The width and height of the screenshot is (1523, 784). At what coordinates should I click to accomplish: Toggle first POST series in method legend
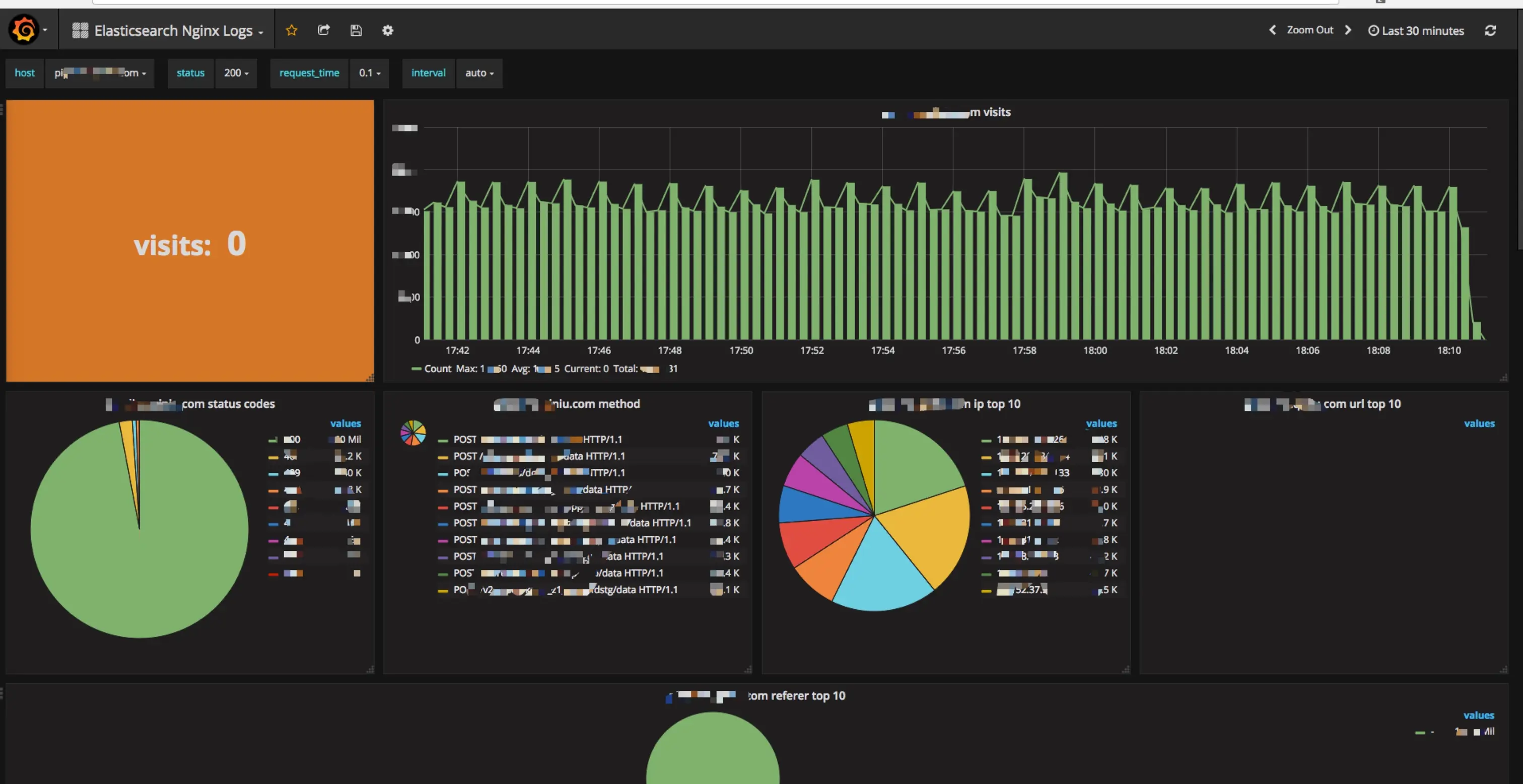point(465,439)
